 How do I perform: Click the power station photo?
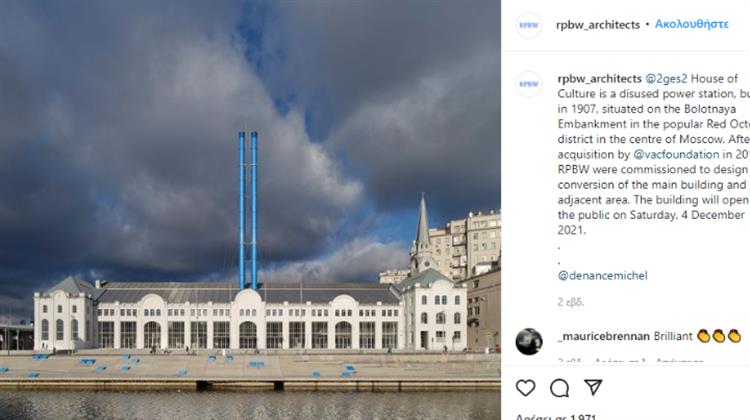click(250, 210)
